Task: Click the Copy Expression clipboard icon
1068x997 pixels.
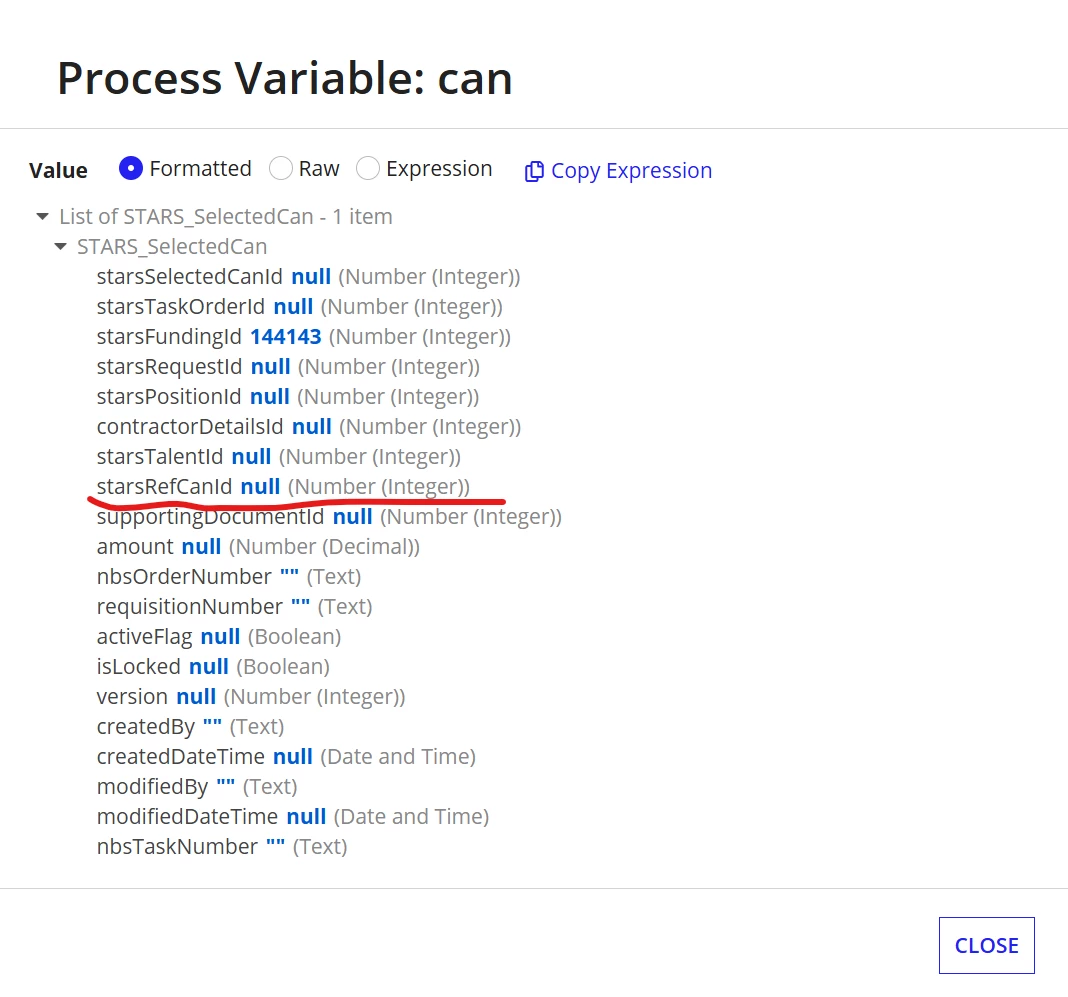Action: click(534, 171)
